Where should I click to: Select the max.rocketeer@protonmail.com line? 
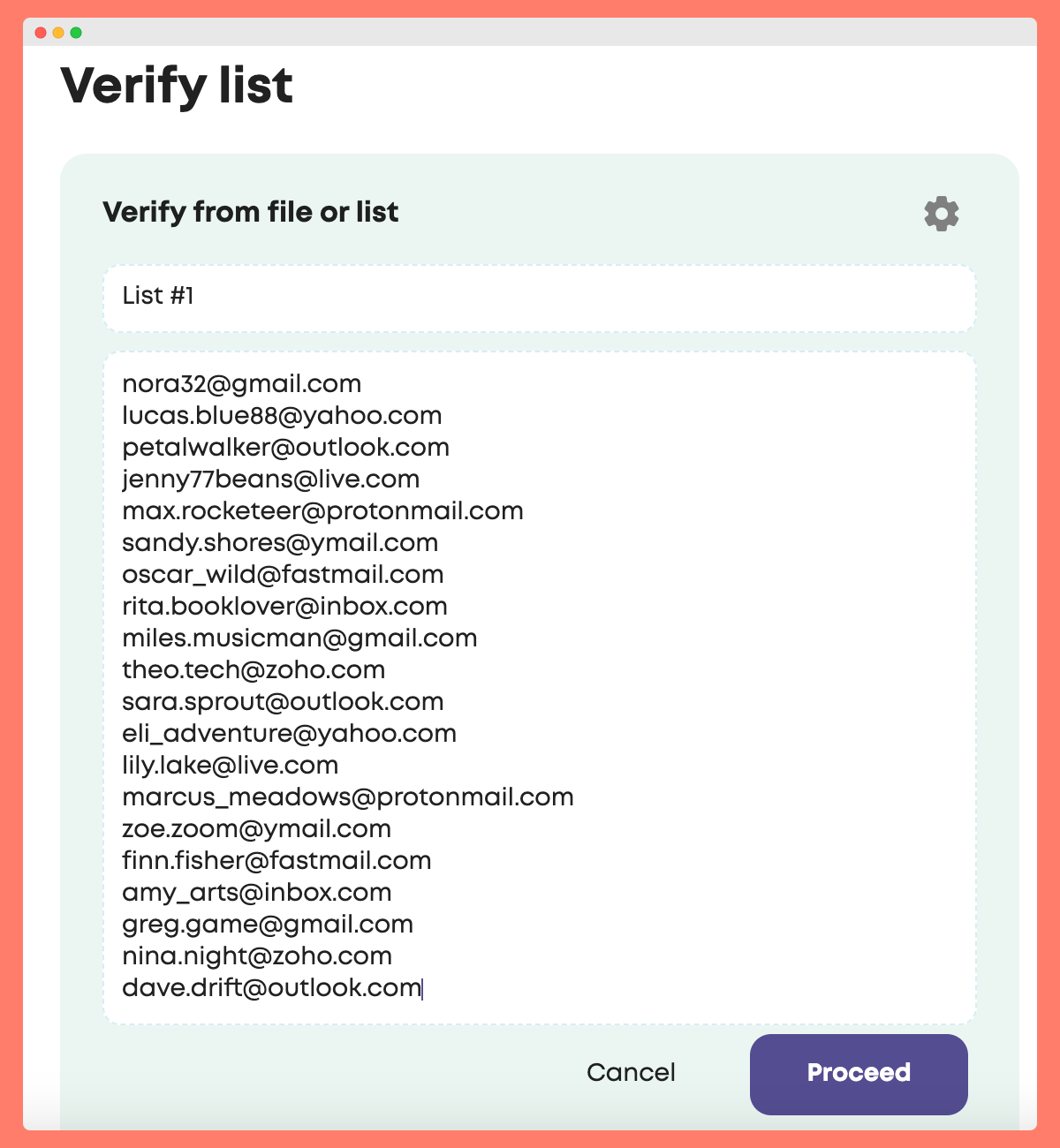tap(322, 511)
